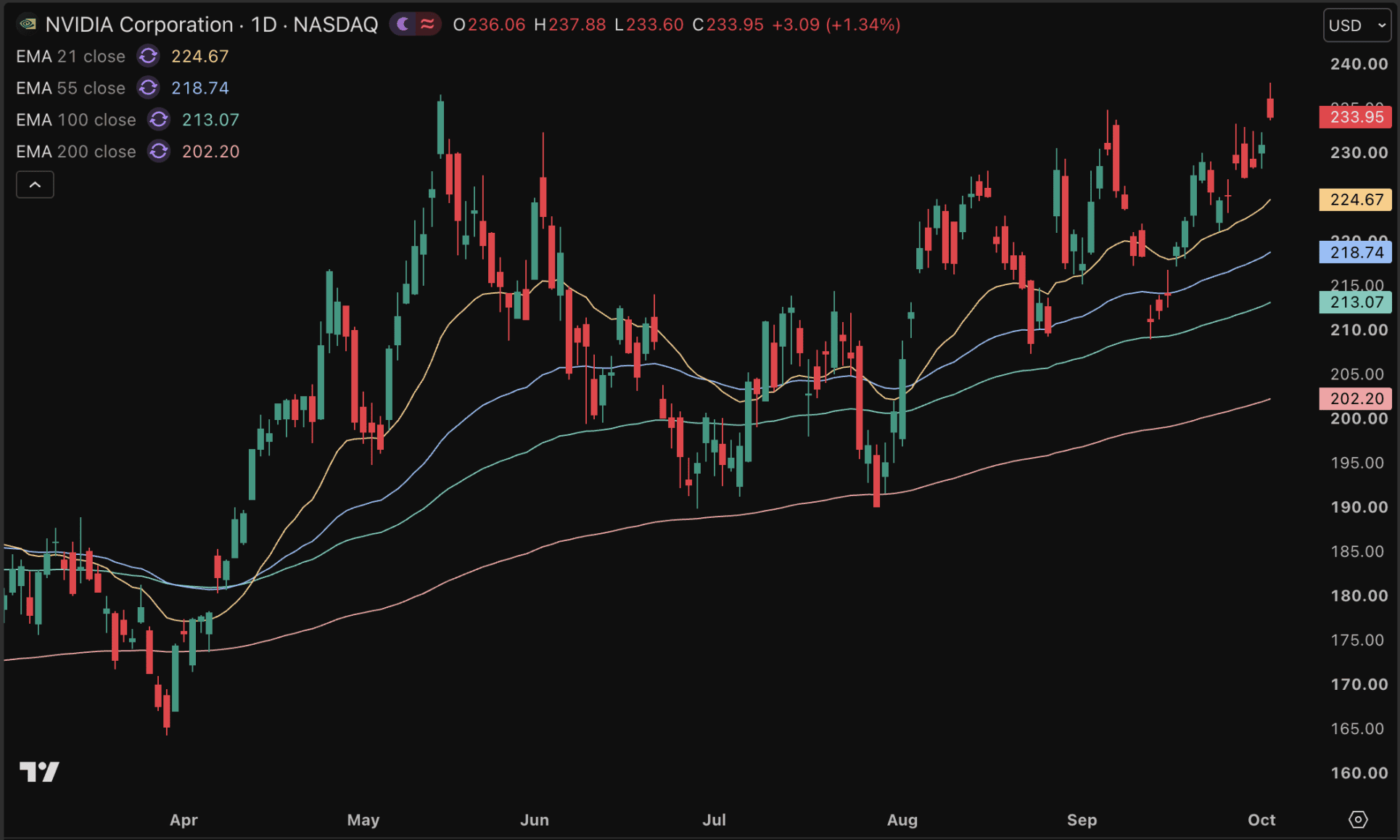The image size is (1400, 840).
Task: Click the red approximate-data indicator icon
Action: (x=427, y=25)
